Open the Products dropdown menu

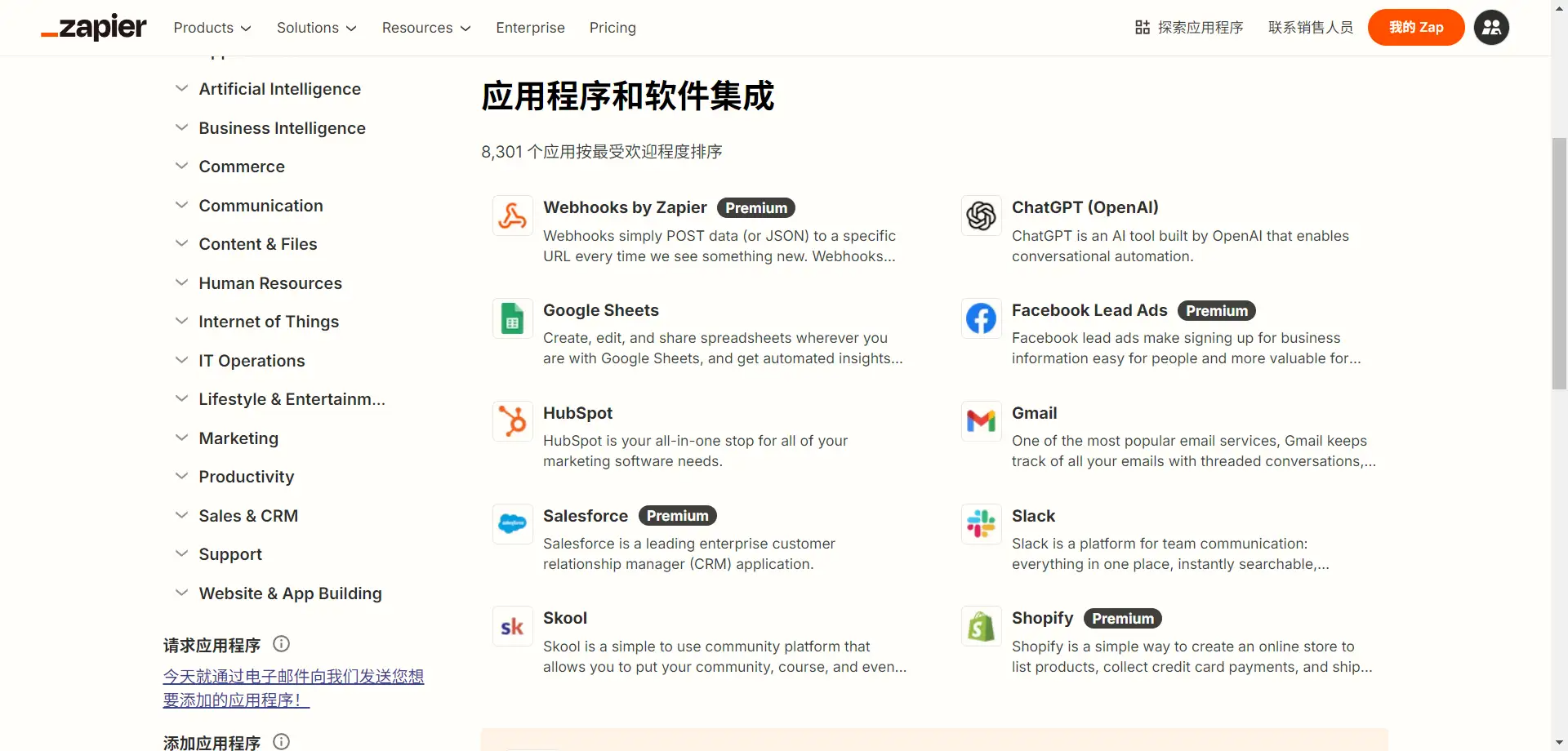pos(212,28)
